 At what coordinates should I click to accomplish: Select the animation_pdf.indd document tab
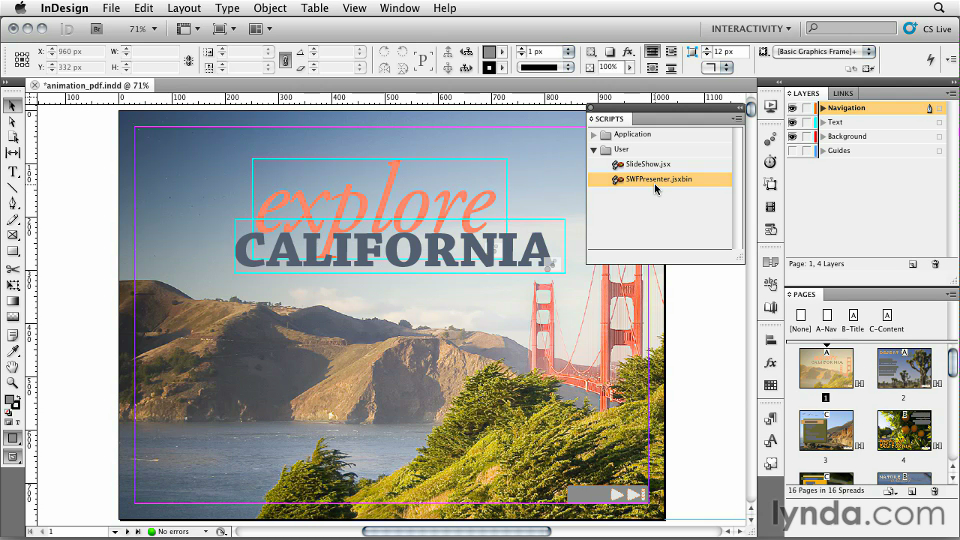(x=98, y=85)
